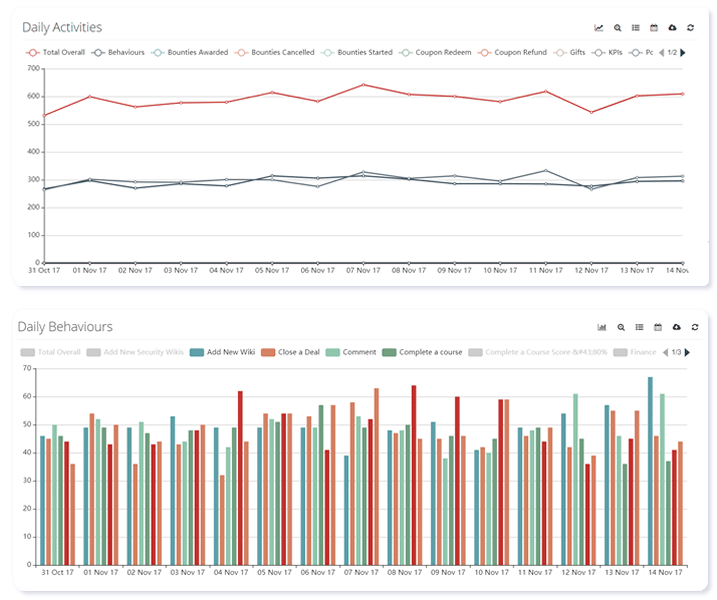
Task: Go to next legend page in Daily Activities
Action: click(x=683, y=52)
